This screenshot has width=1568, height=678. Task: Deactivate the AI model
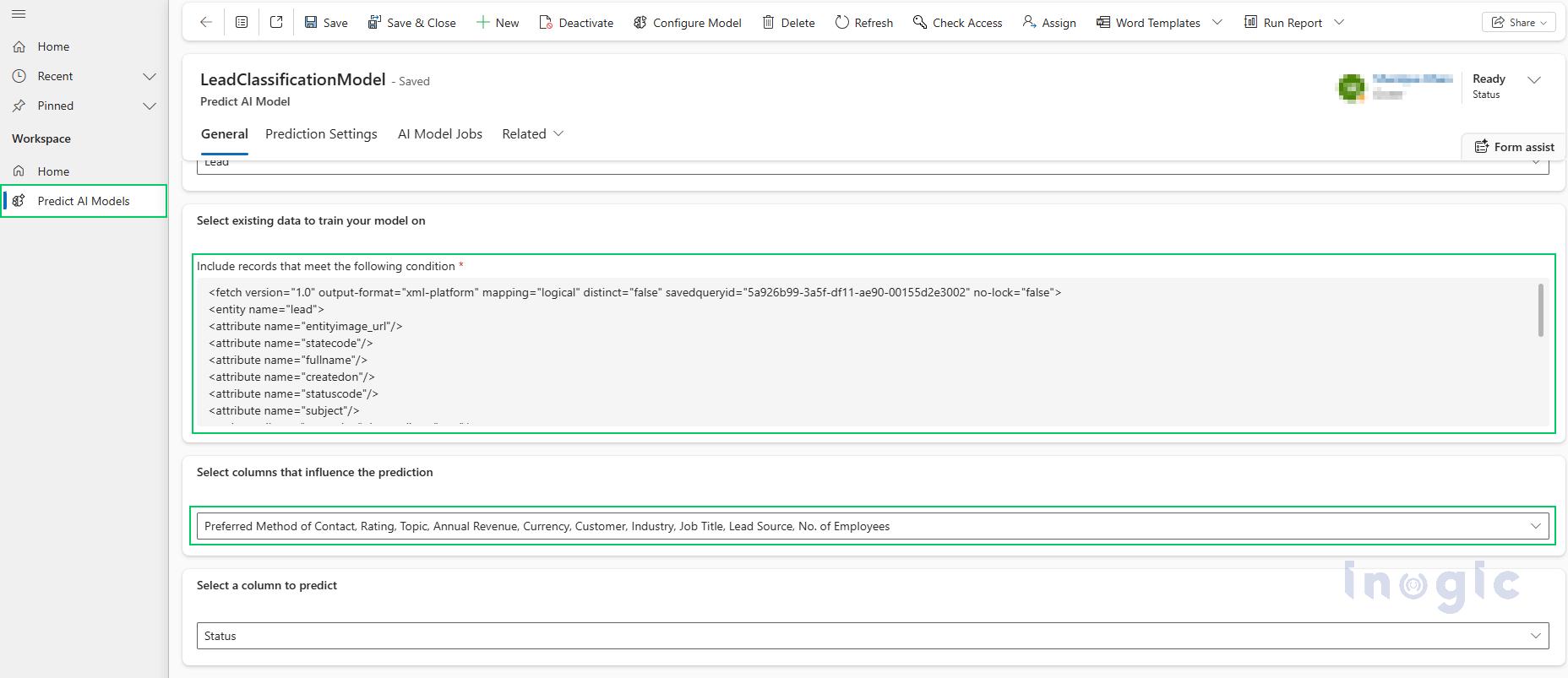[x=576, y=23]
